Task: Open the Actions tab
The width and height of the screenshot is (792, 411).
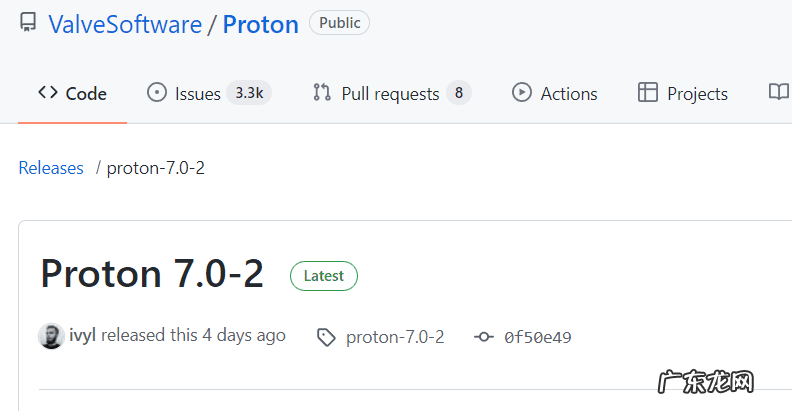Action: (x=568, y=93)
